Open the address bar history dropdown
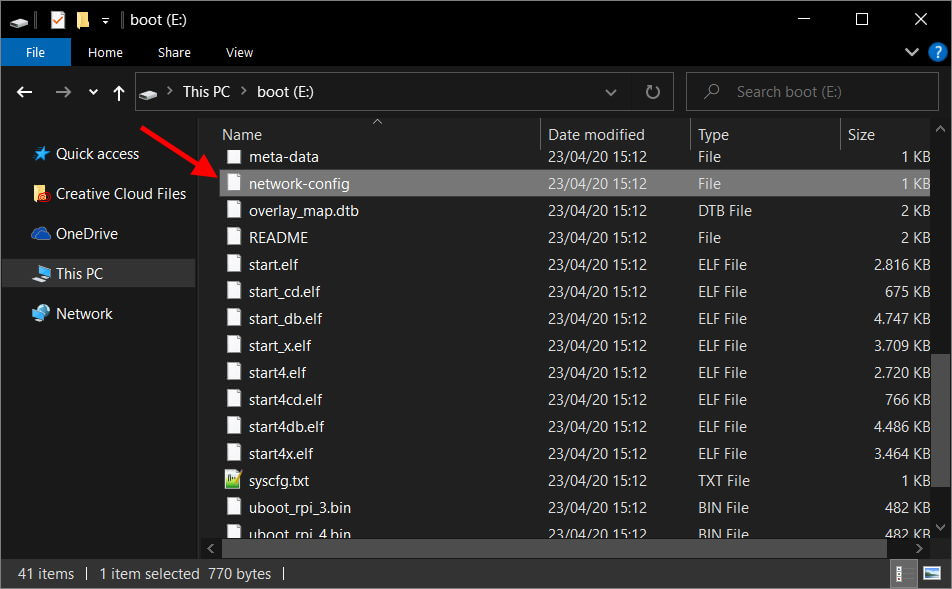Image resolution: width=952 pixels, height=589 pixels. (x=611, y=92)
